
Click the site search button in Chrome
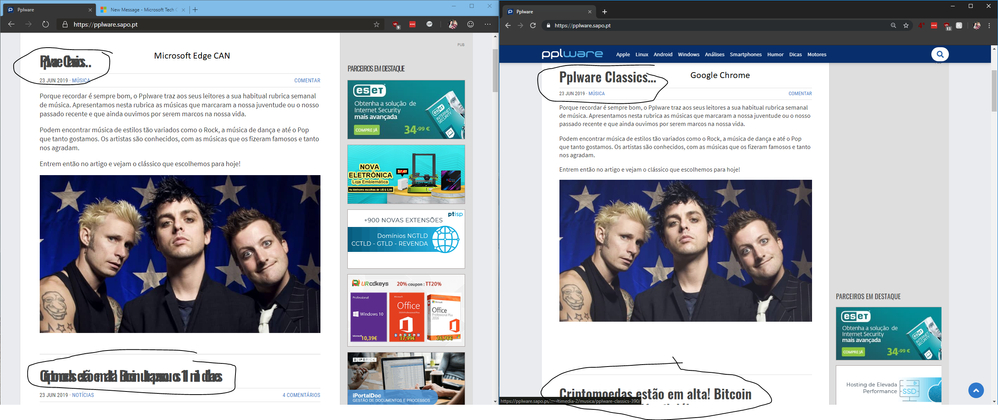(x=939, y=54)
